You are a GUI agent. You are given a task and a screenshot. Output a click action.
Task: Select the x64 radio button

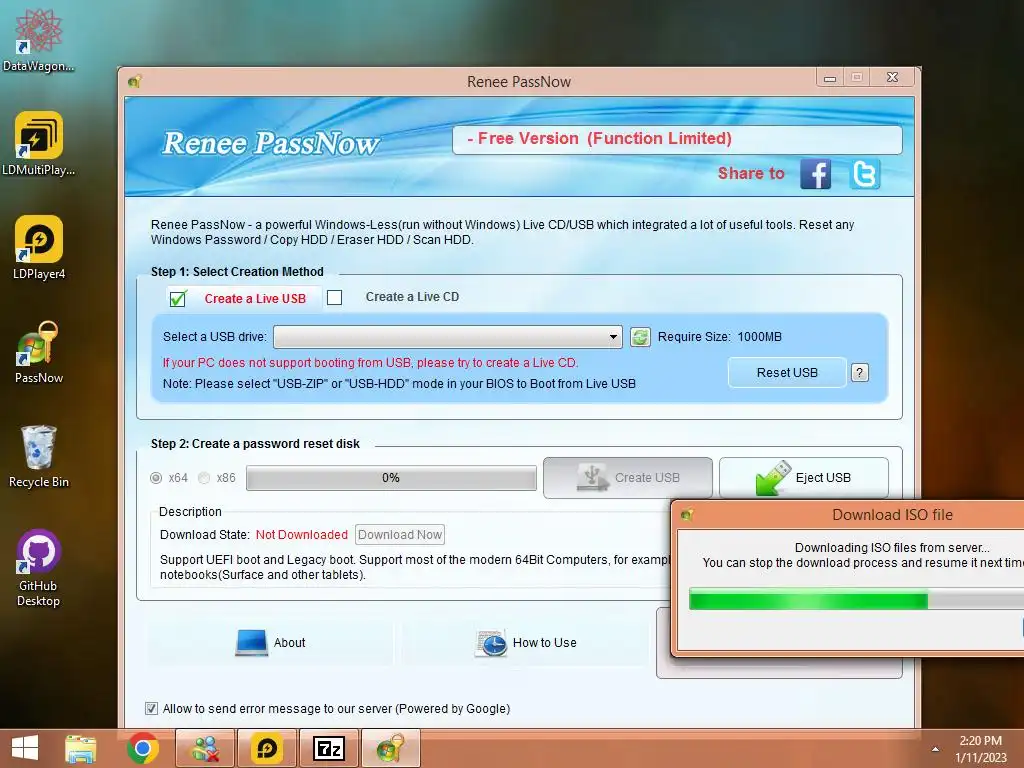tap(156, 478)
